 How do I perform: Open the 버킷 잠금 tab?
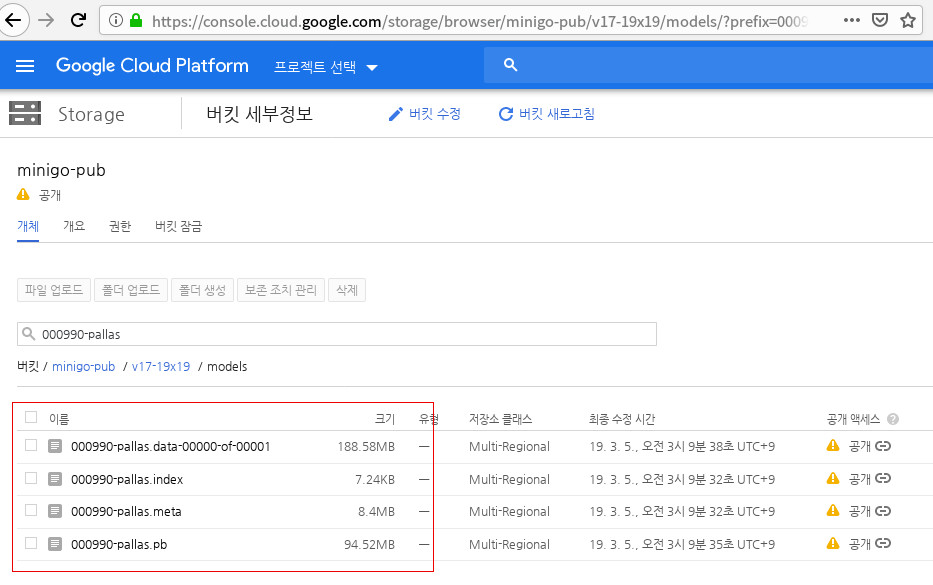tap(179, 226)
